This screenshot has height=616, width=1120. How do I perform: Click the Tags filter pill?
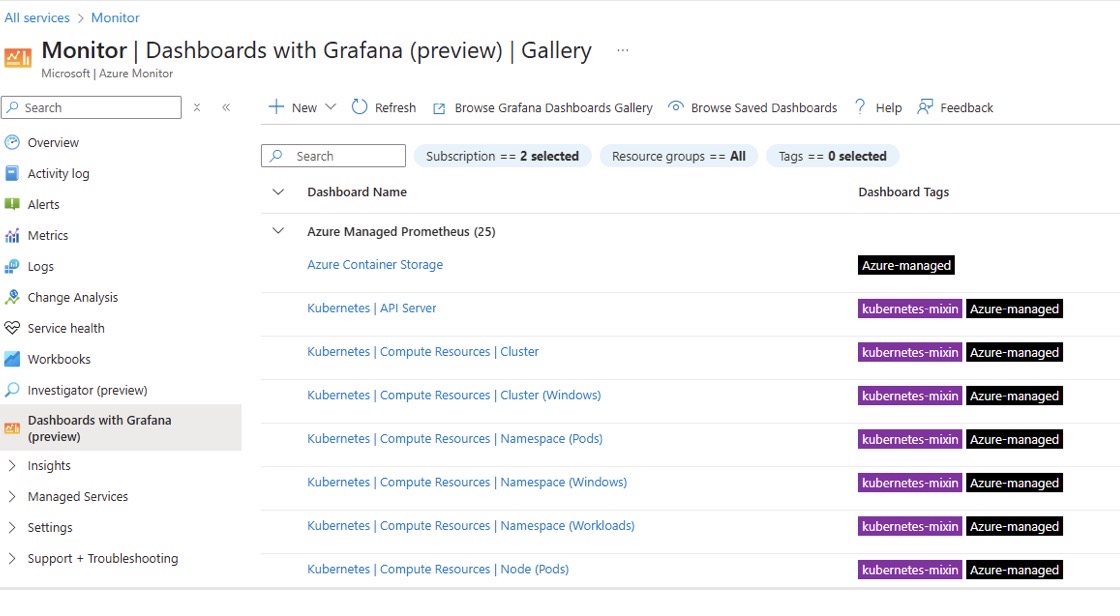point(832,156)
